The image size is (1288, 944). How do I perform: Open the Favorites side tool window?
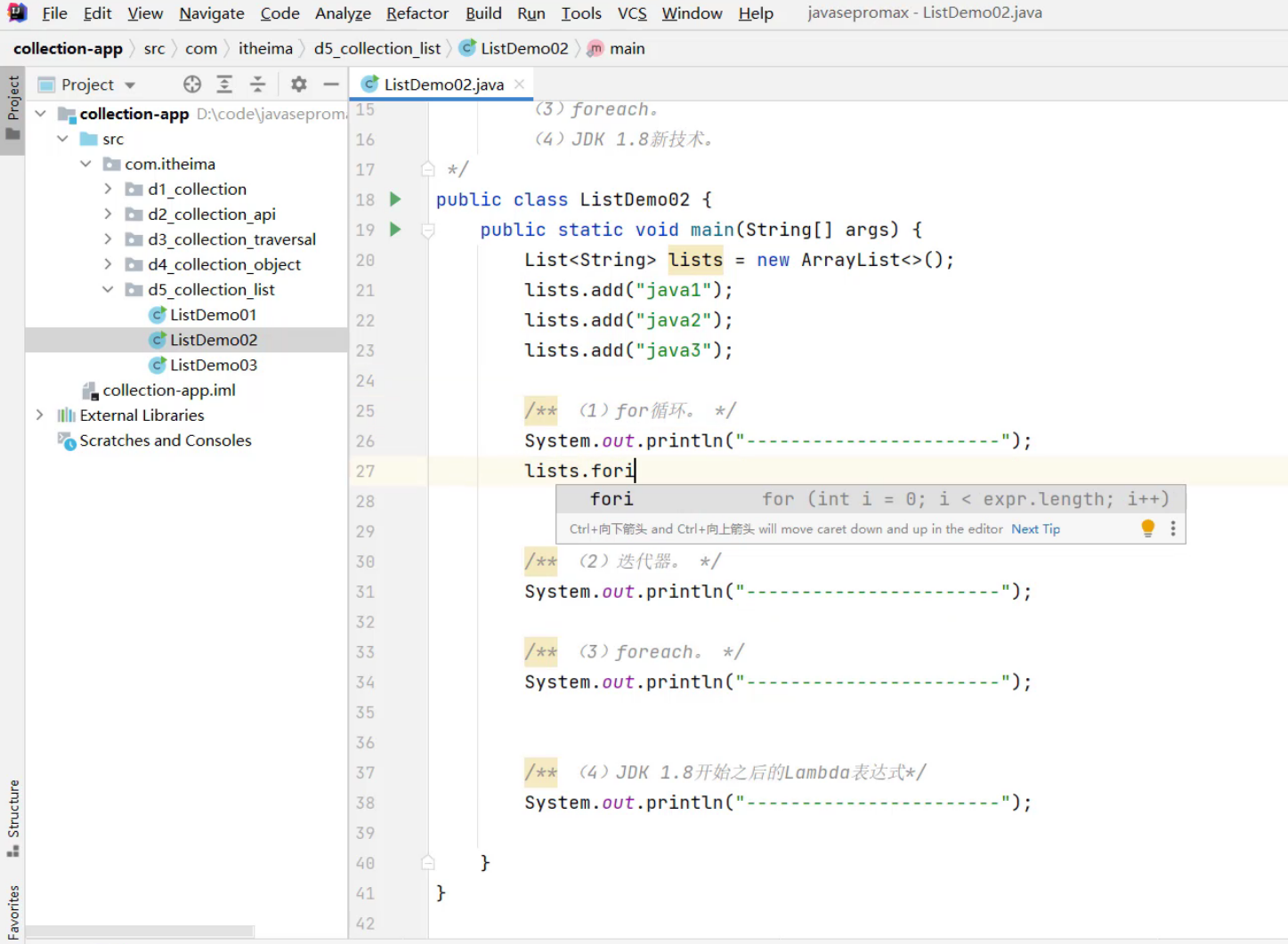click(x=12, y=911)
